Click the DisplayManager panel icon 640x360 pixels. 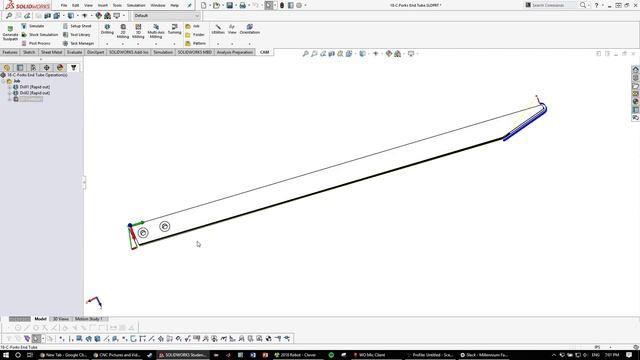tap(60, 68)
